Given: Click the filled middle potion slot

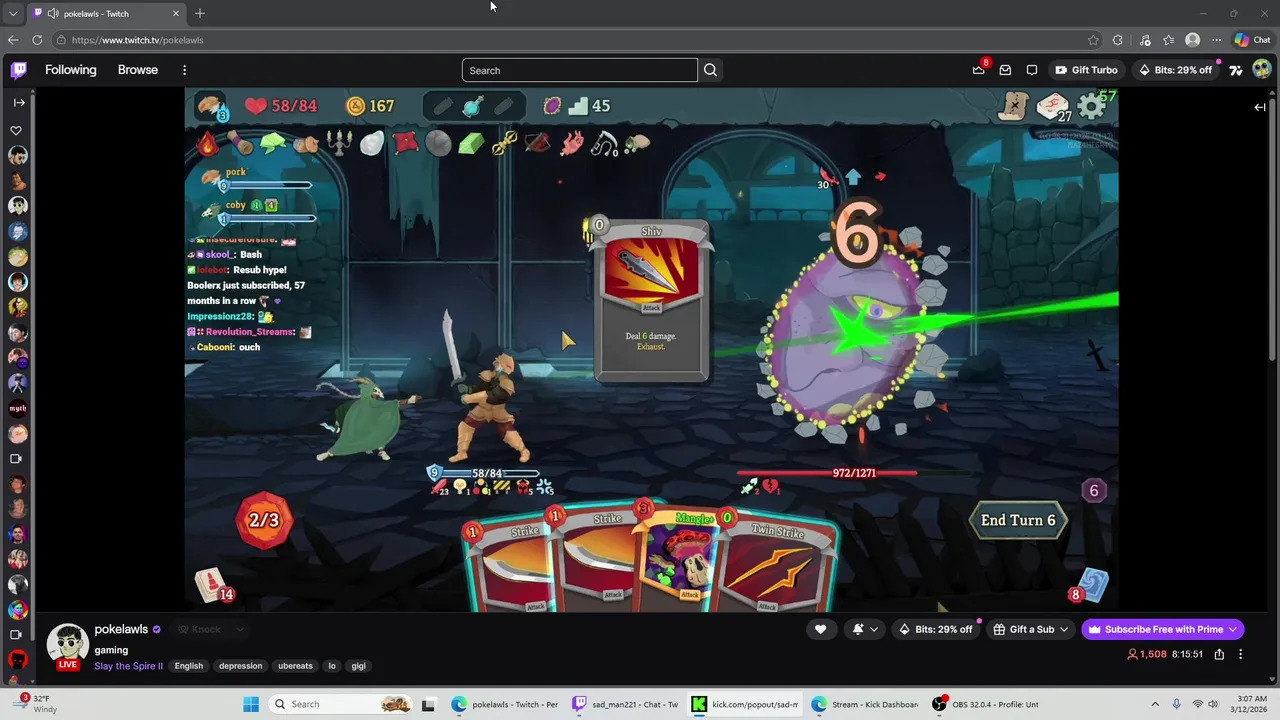Looking at the screenshot, I should click(473, 105).
